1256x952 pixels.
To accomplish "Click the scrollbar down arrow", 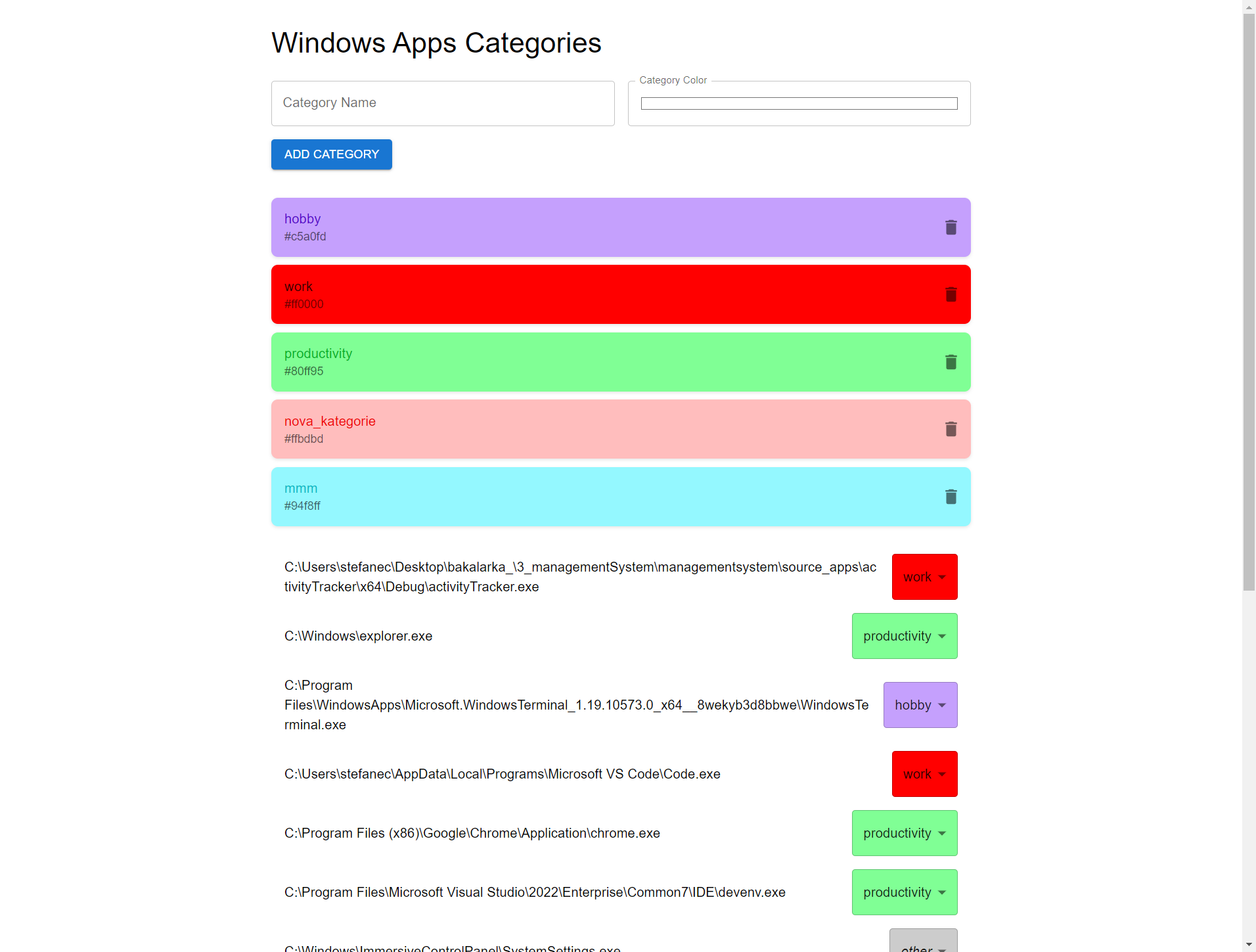I will click(1249, 945).
